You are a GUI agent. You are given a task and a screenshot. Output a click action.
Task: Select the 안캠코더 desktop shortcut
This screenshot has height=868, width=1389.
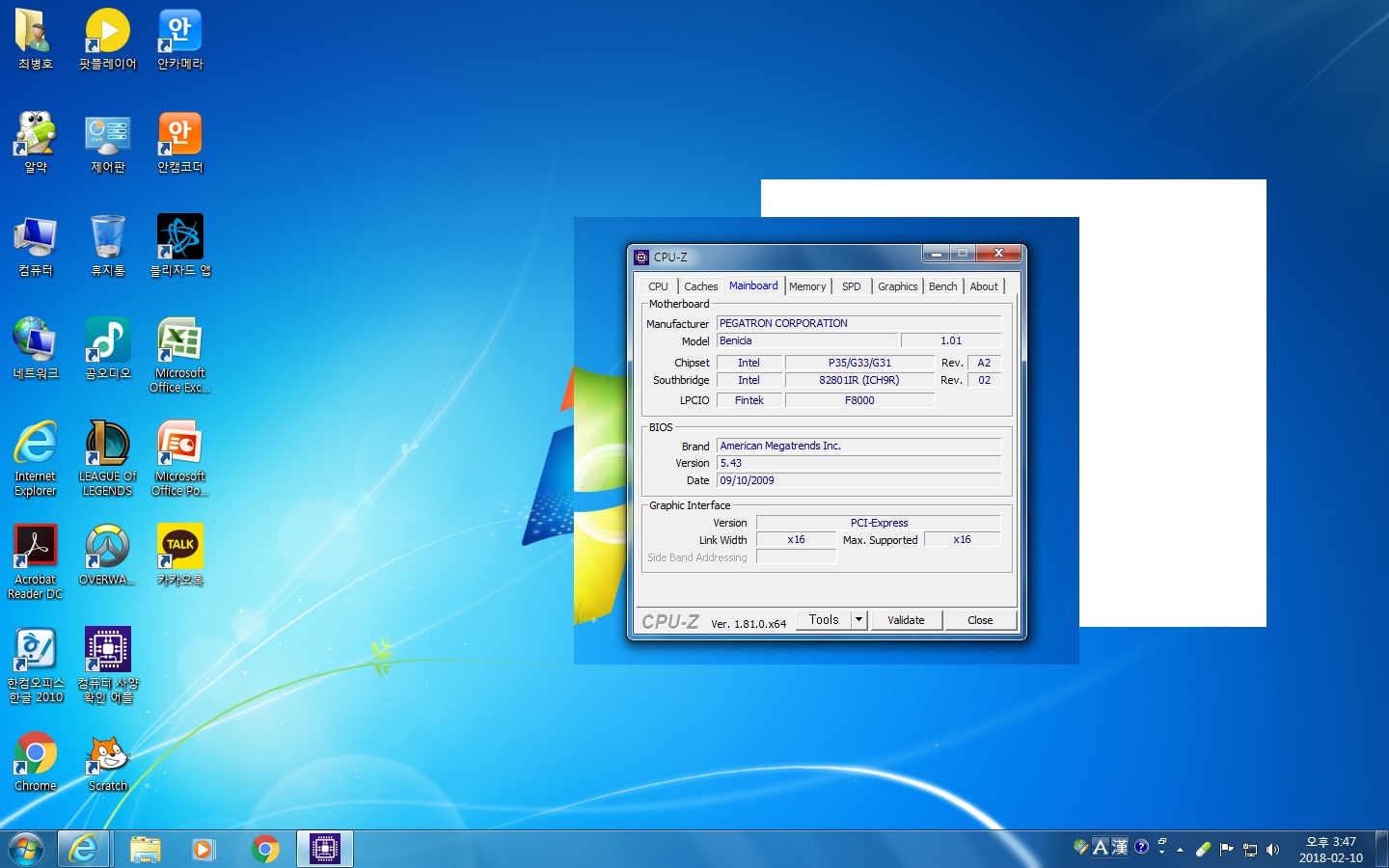179,142
